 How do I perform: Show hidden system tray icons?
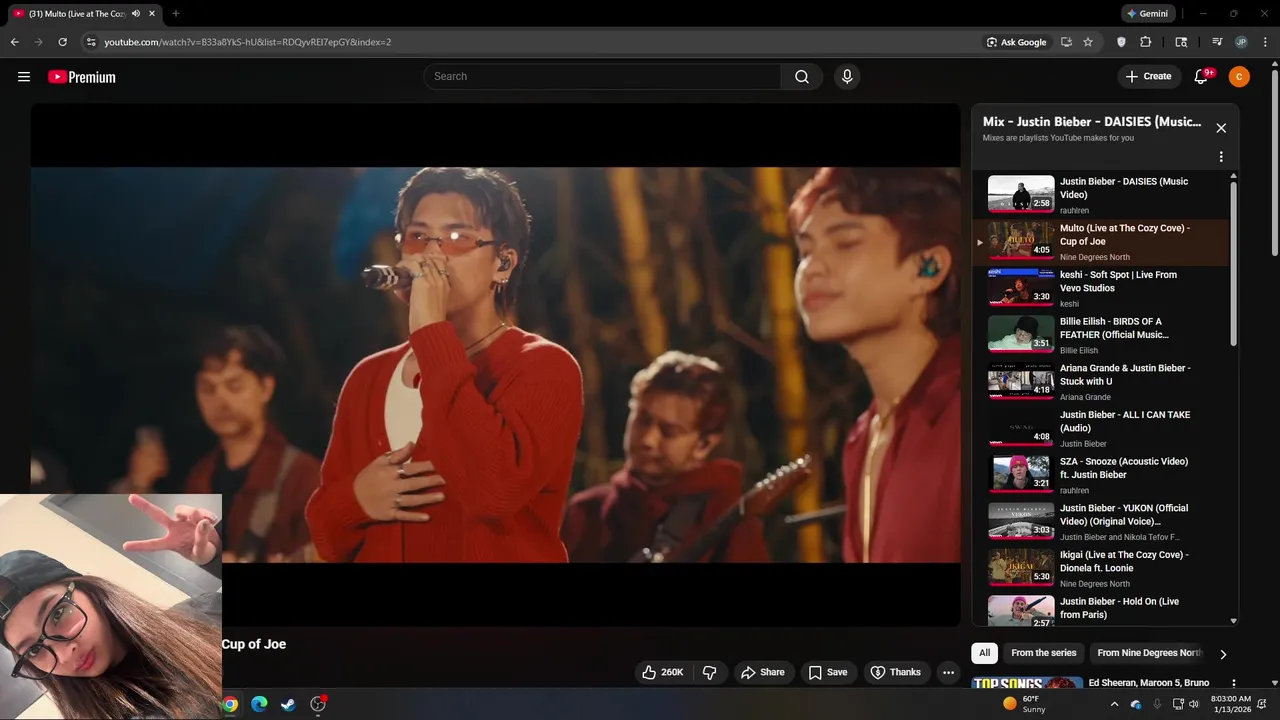[1115, 704]
